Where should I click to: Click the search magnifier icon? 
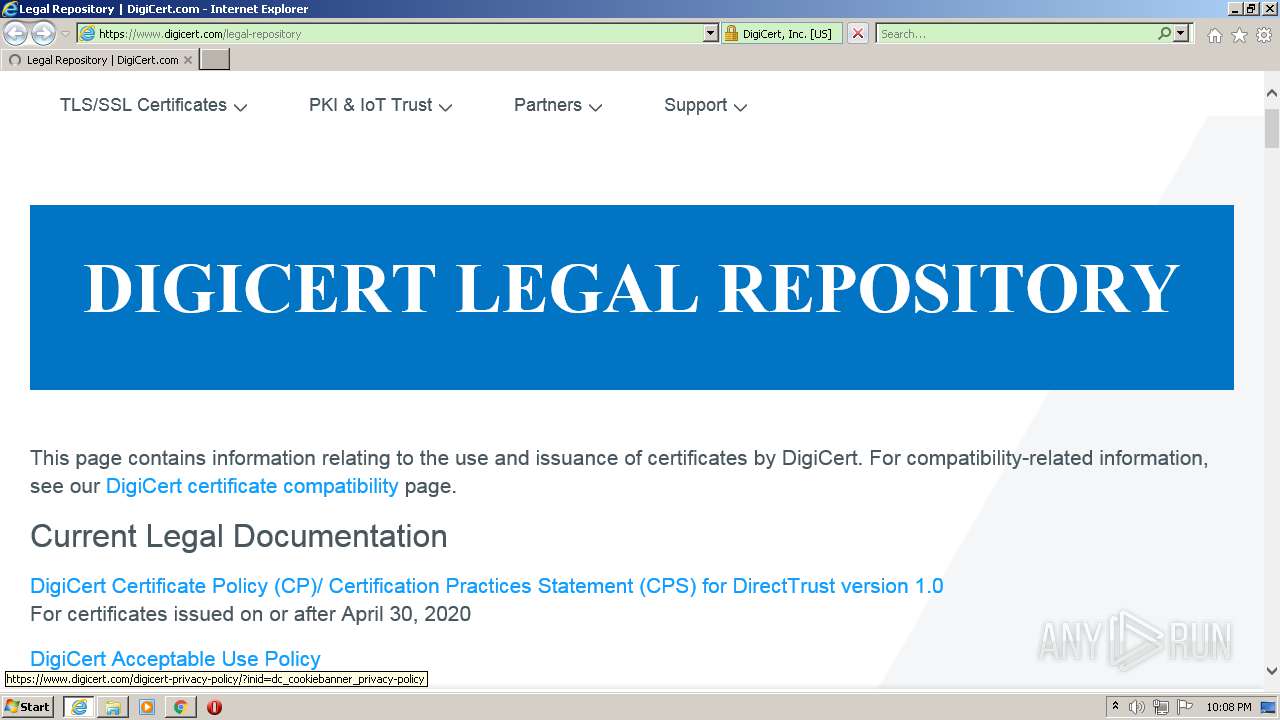click(1164, 33)
